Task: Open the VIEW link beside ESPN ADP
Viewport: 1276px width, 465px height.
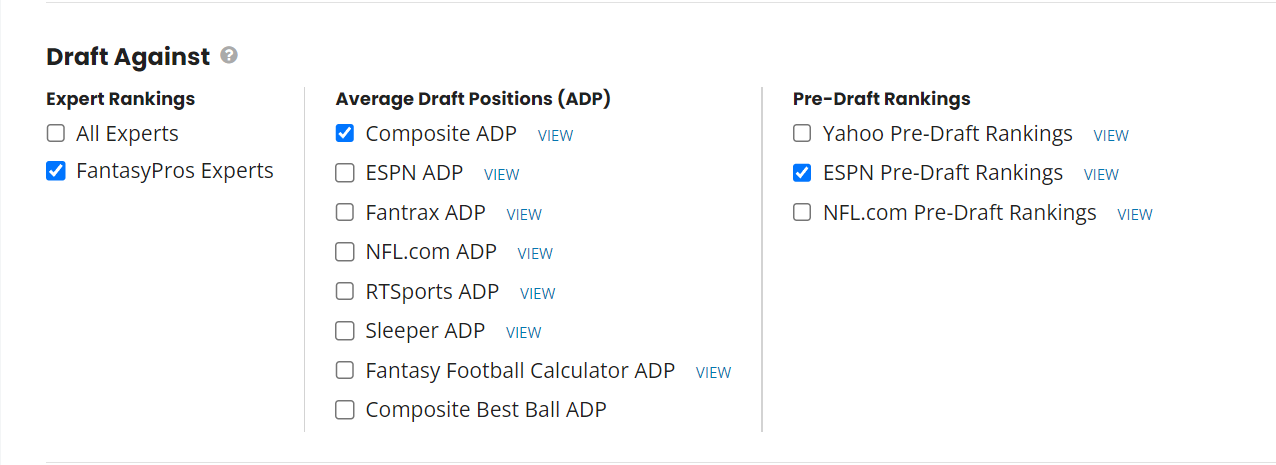Action: pos(502,174)
